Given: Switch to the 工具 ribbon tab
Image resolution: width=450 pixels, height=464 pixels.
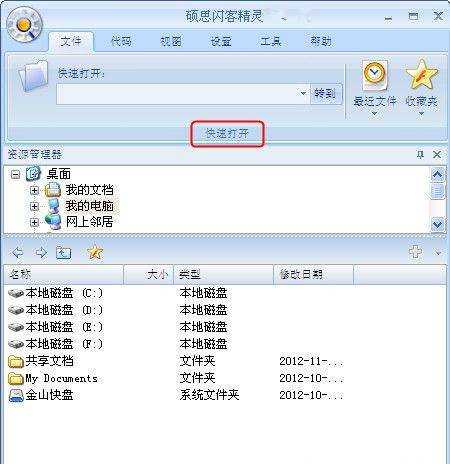Looking at the screenshot, I should pos(271,41).
